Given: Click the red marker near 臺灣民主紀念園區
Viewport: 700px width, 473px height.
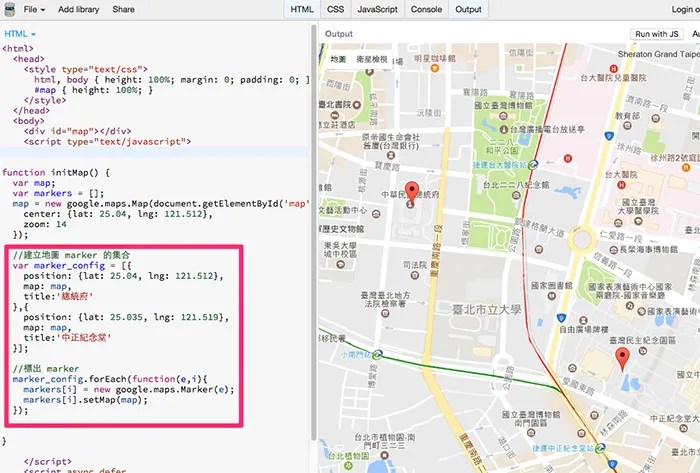Looking at the screenshot, I should point(622,358).
